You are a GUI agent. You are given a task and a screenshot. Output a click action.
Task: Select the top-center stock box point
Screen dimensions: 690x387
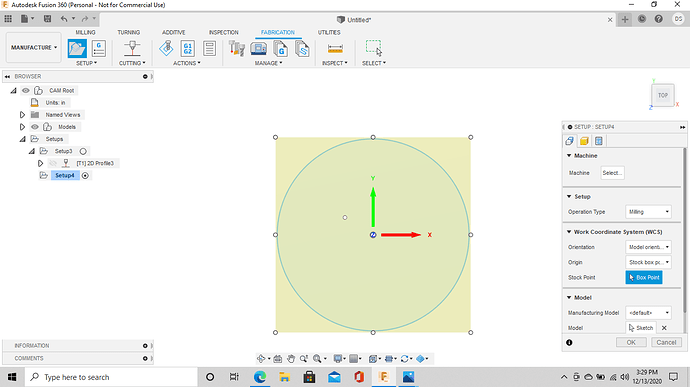coord(373,137)
